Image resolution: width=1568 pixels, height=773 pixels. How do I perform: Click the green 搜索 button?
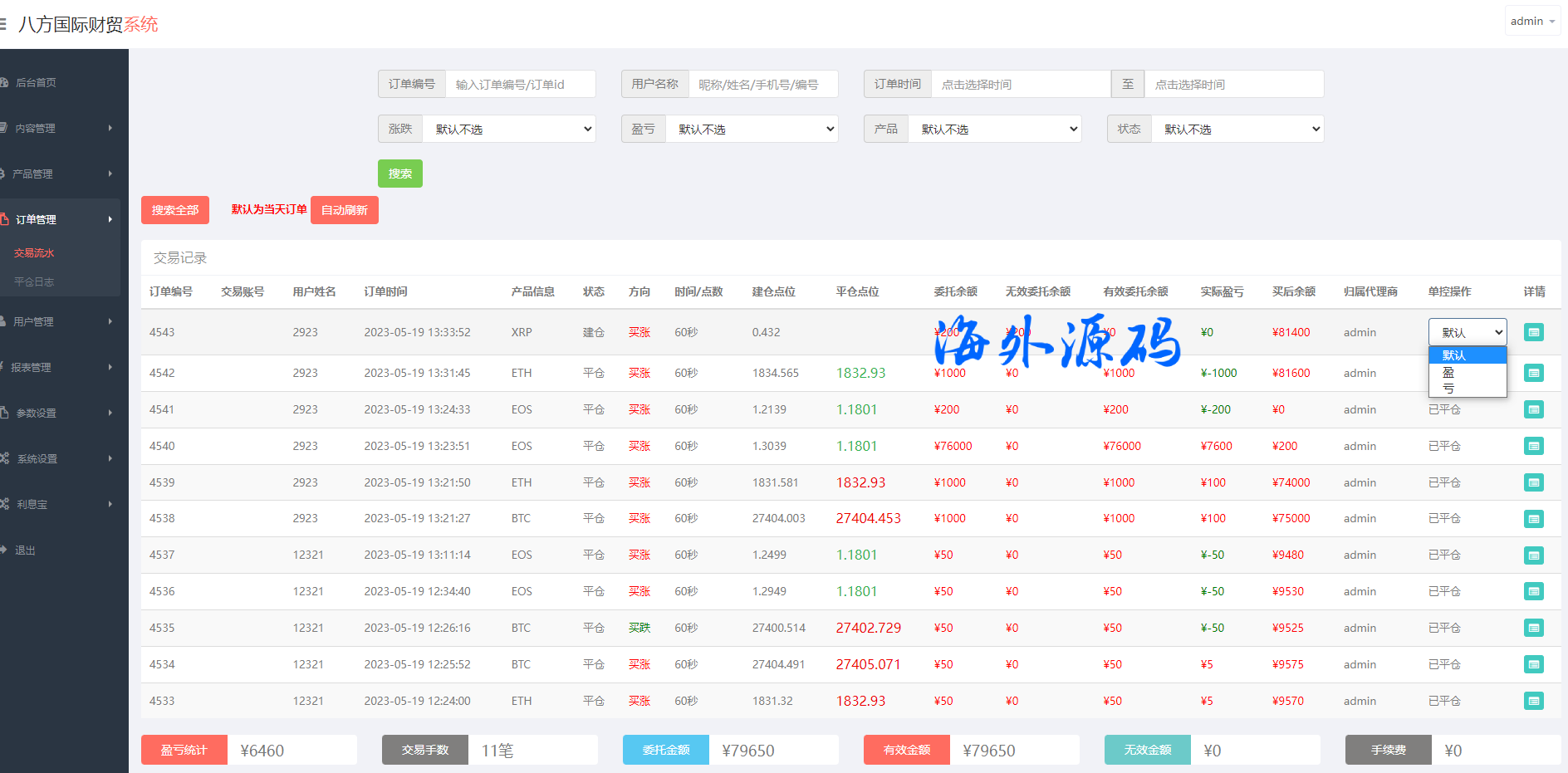[x=399, y=174]
